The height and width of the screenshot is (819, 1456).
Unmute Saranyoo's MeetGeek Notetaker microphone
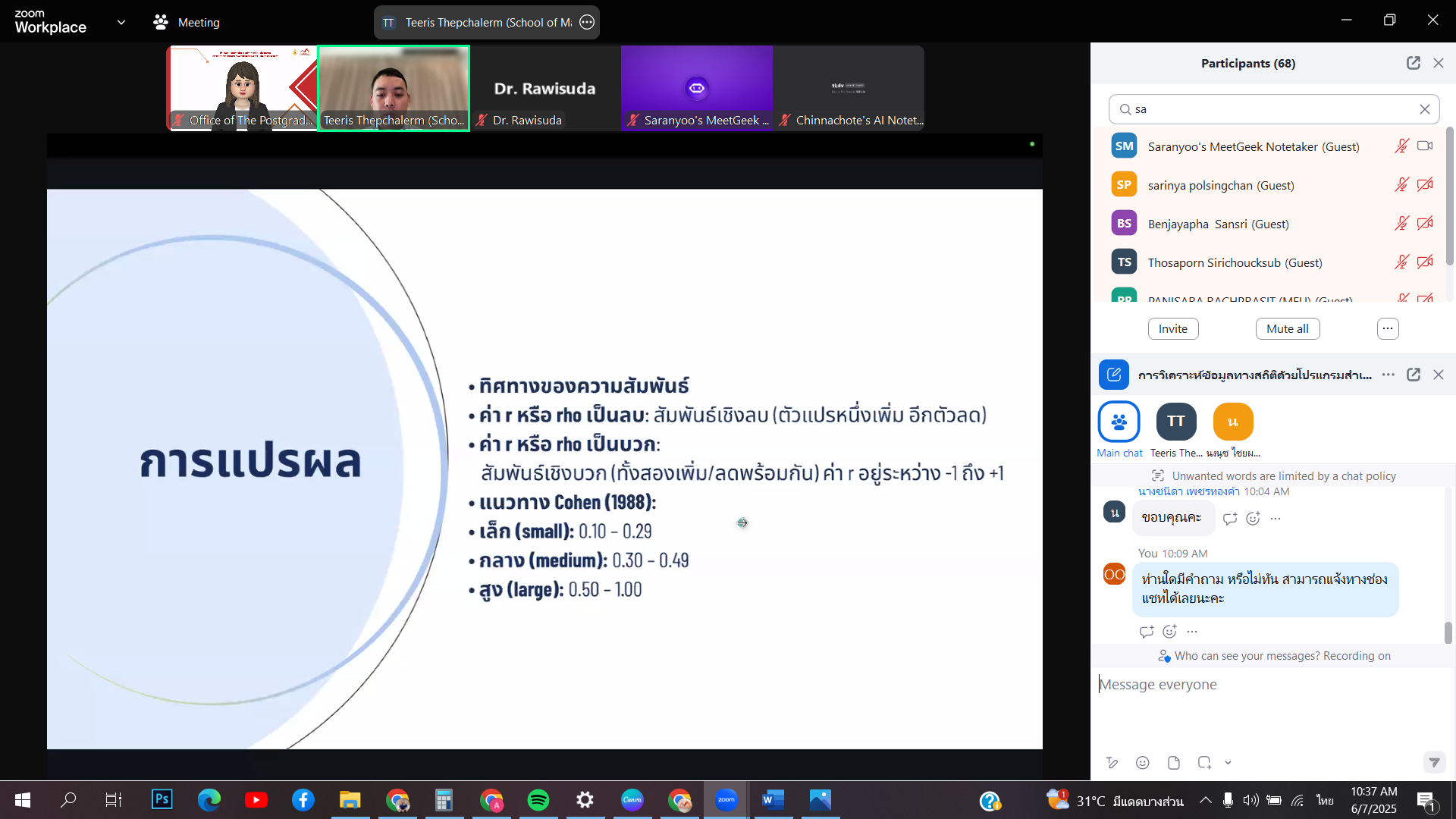[x=1401, y=146]
